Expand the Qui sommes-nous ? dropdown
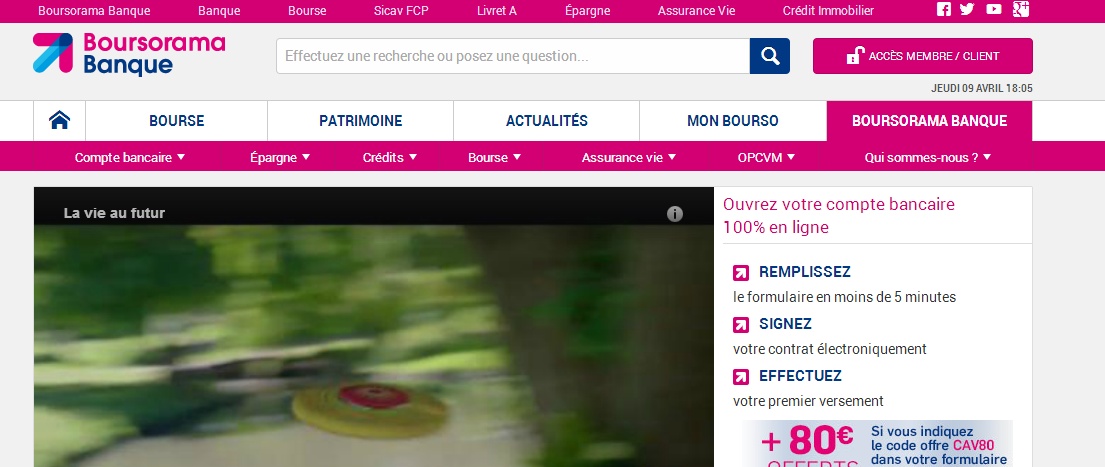 pyautogui.click(x=927, y=157)
